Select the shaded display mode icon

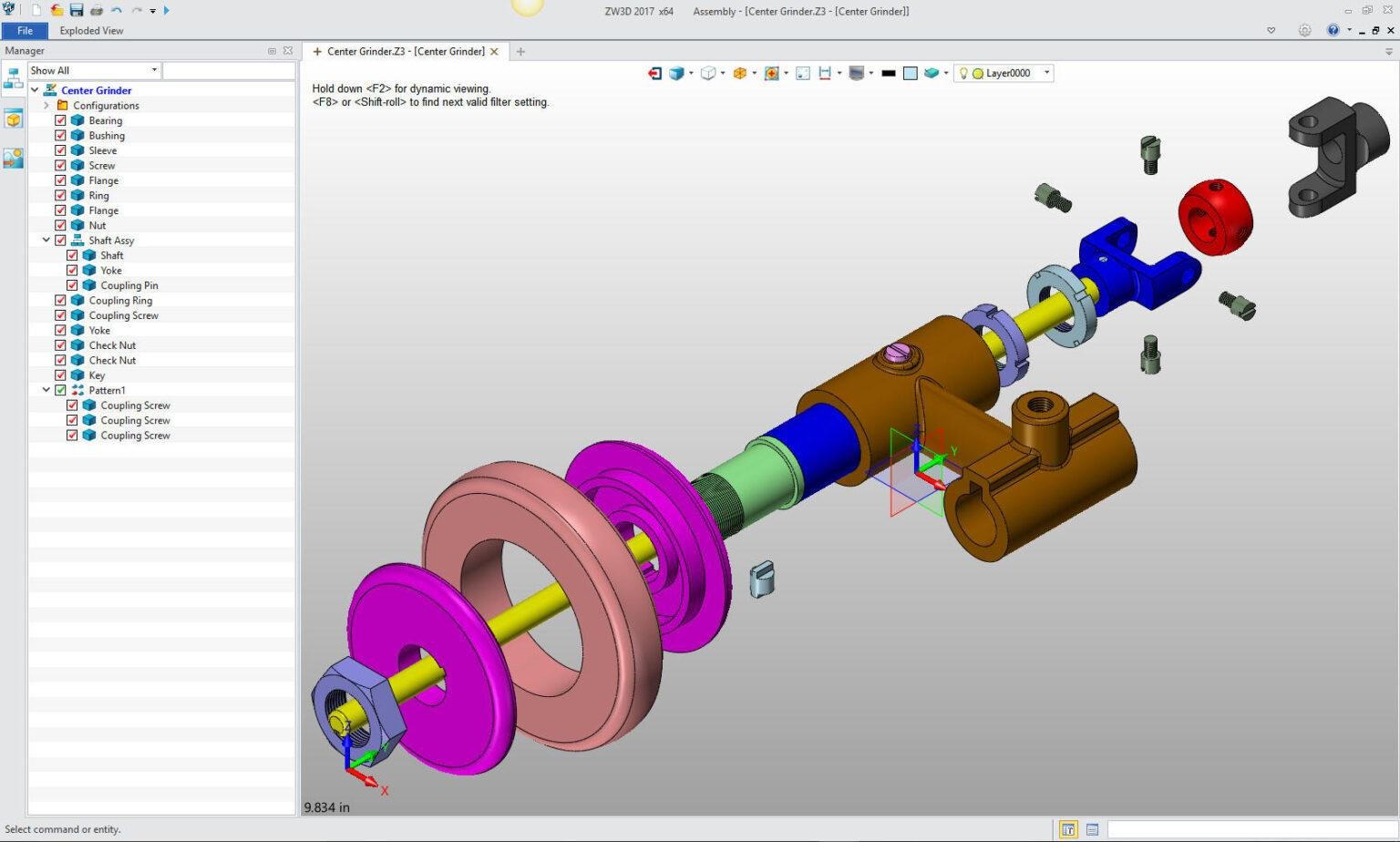(x=677, y=73)
